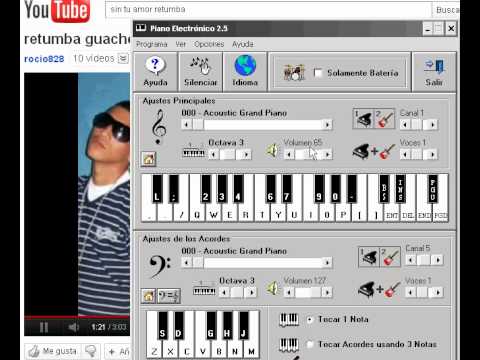
Task: Click the home icon in Ajustes de los Acordes
Action: (x=148, y=296)
